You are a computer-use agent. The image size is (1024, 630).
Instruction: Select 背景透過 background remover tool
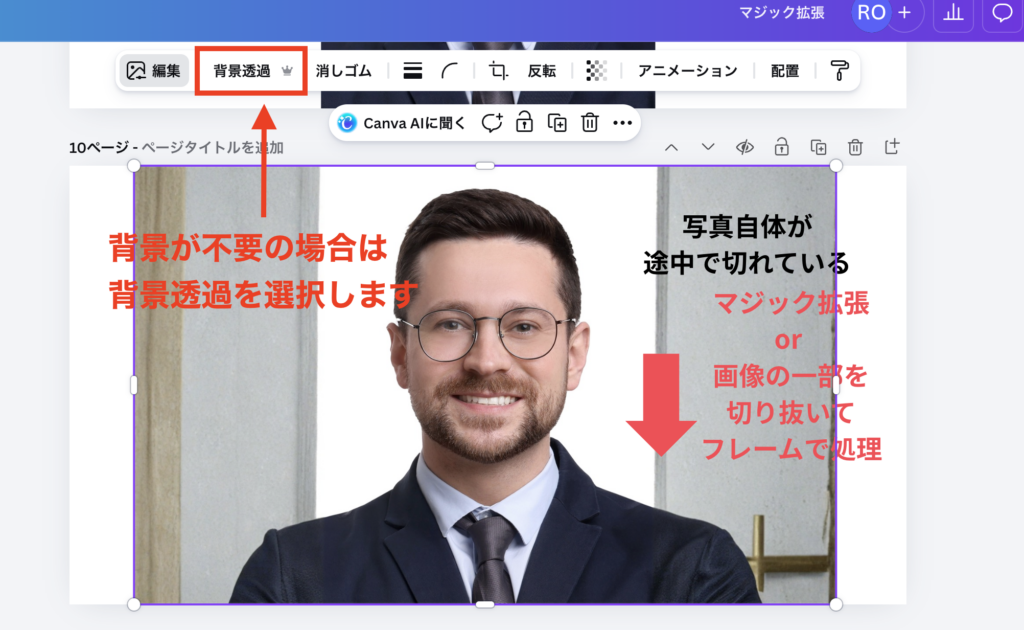pyautogui.click(x=251, y=71)
